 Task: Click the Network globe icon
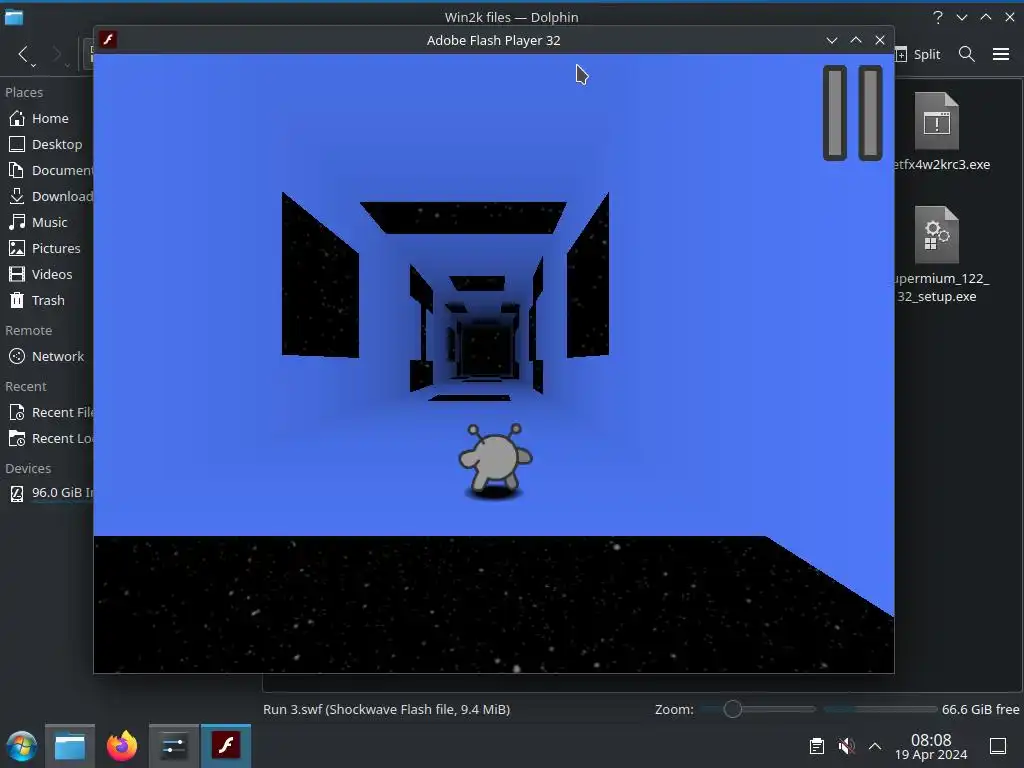pos(17,357)
